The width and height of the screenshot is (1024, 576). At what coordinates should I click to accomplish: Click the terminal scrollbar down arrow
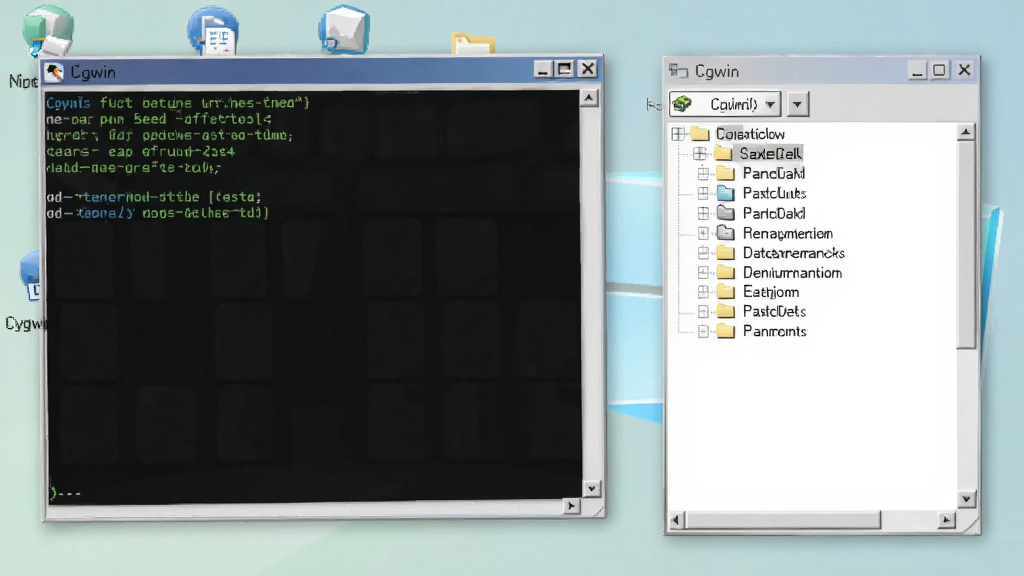point(591,488)
